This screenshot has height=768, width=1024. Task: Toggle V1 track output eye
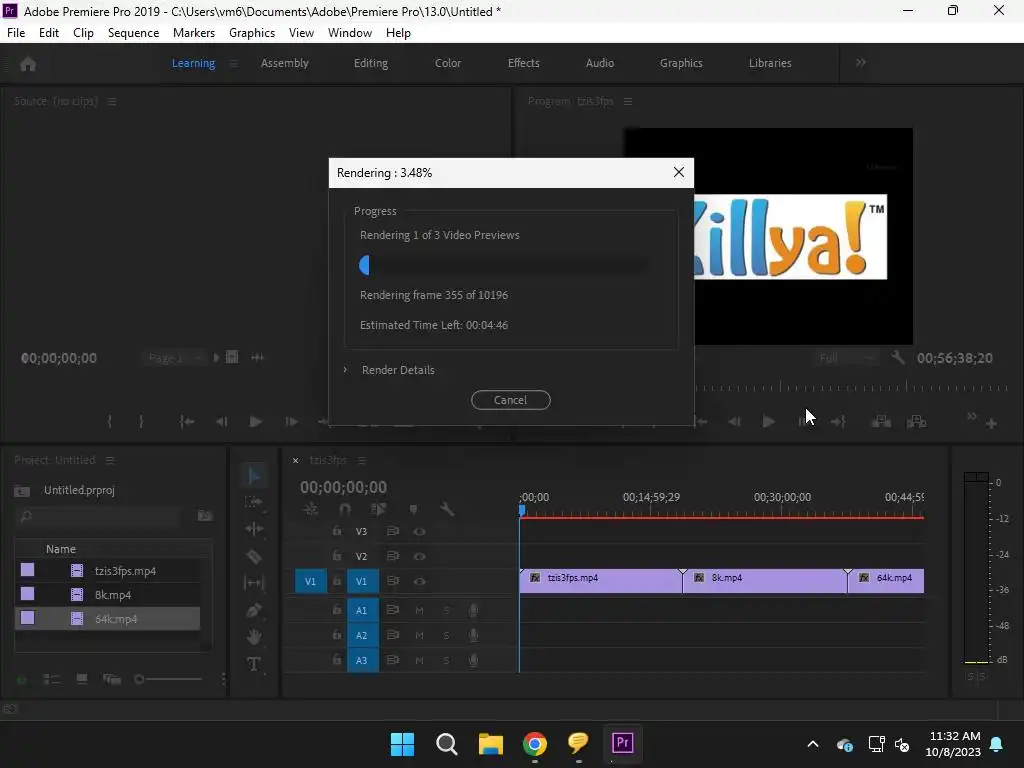click(420, 581)
